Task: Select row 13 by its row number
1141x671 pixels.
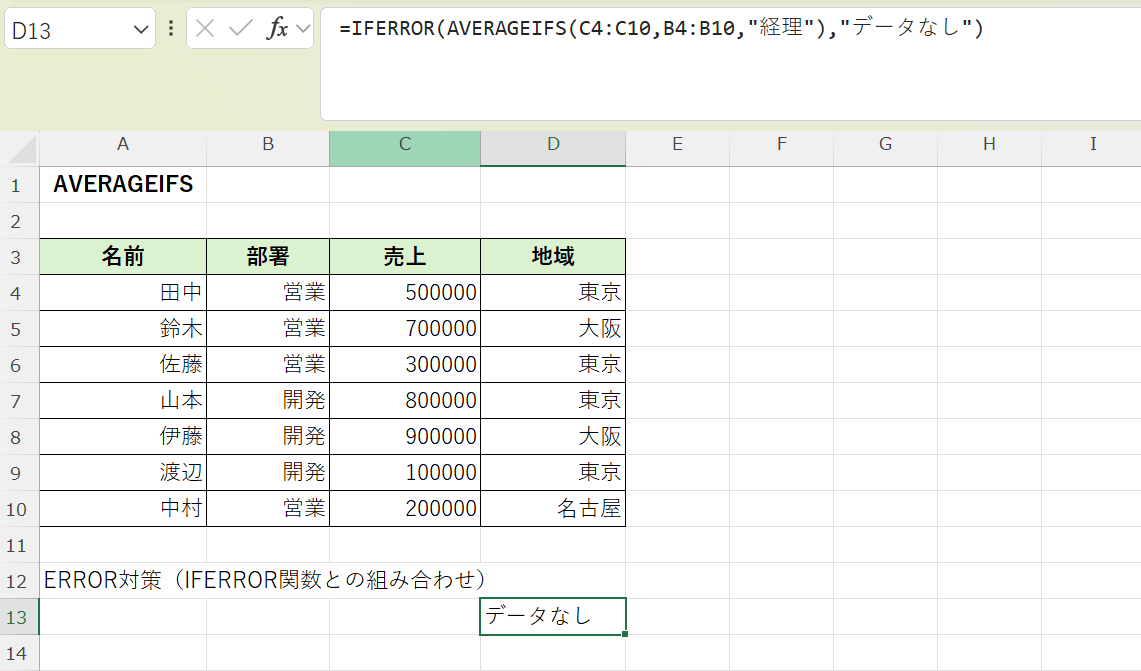Action: 18,617
